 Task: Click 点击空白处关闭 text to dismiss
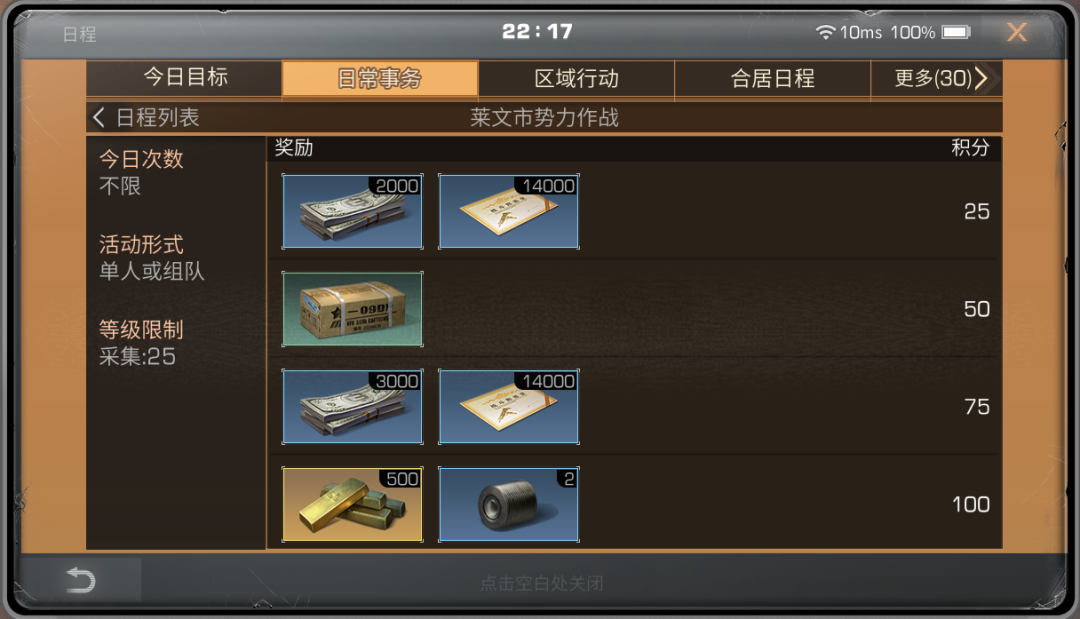(541, 583)
